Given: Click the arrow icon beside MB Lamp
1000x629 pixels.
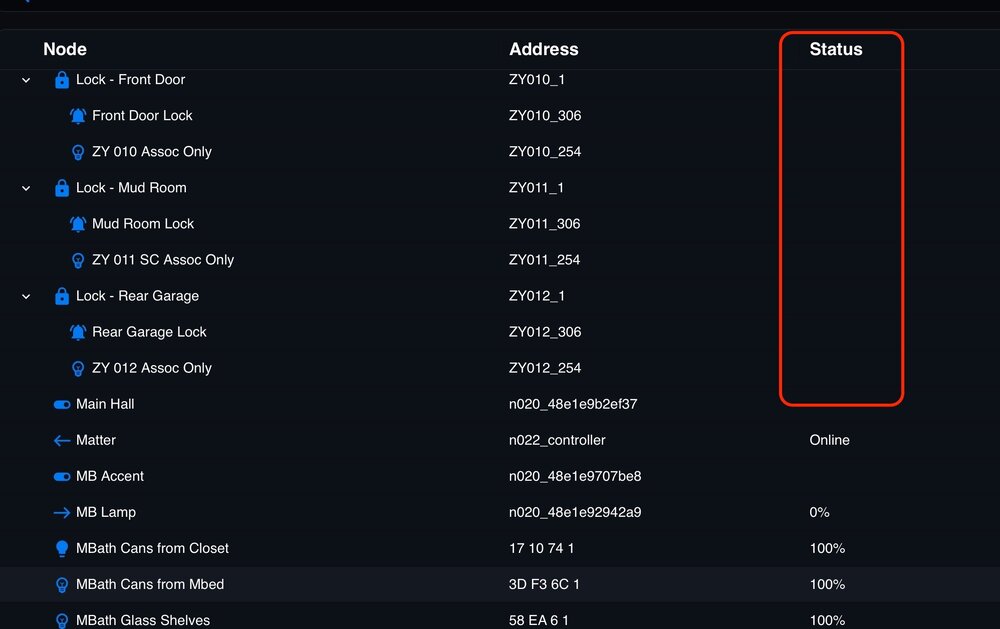Looking at the screenshot, I should 62,512.
